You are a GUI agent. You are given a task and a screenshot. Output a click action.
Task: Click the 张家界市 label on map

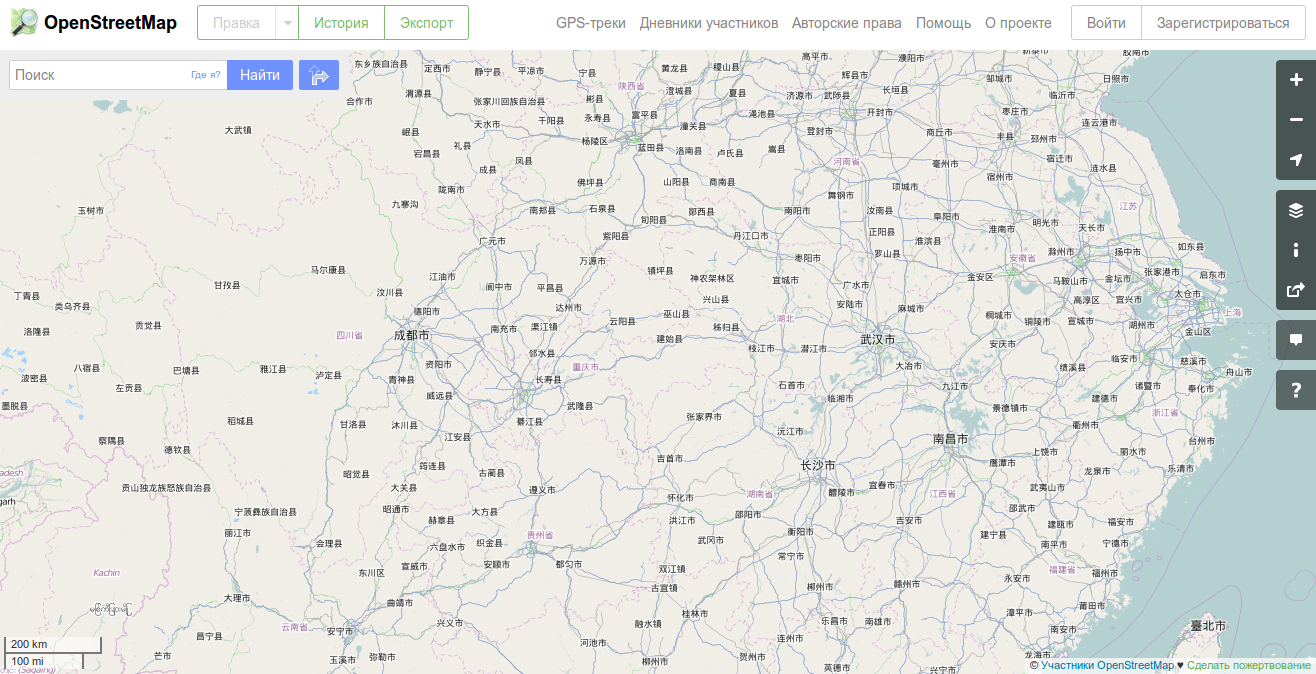[705, 416]
